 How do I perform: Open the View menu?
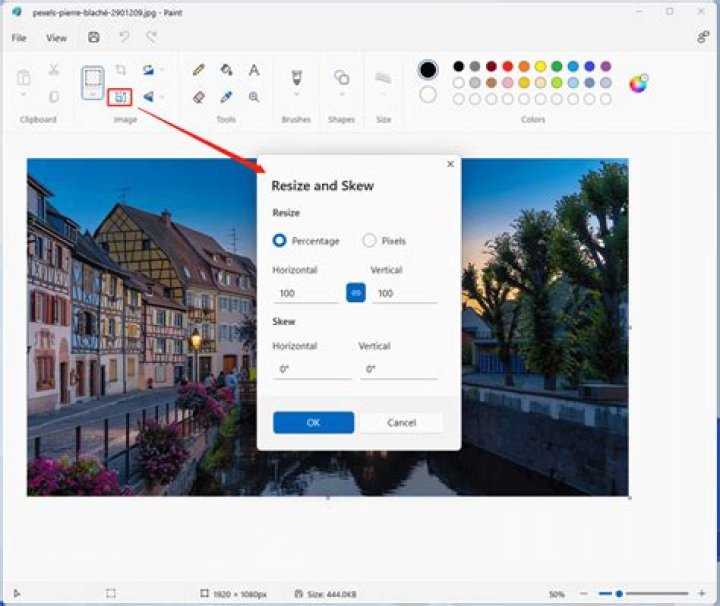pos(56,38)
